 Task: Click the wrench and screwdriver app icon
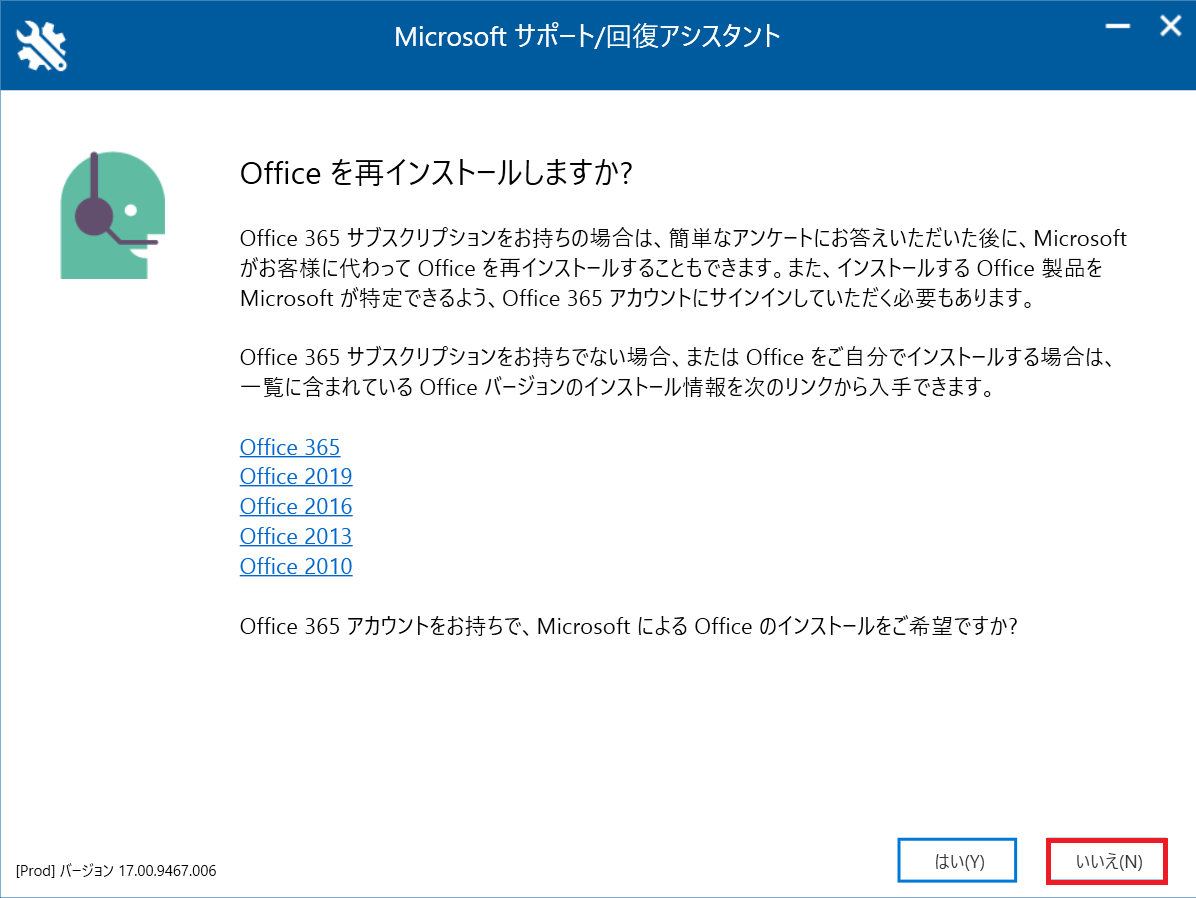pyautogui.click(x=42, y=46)
